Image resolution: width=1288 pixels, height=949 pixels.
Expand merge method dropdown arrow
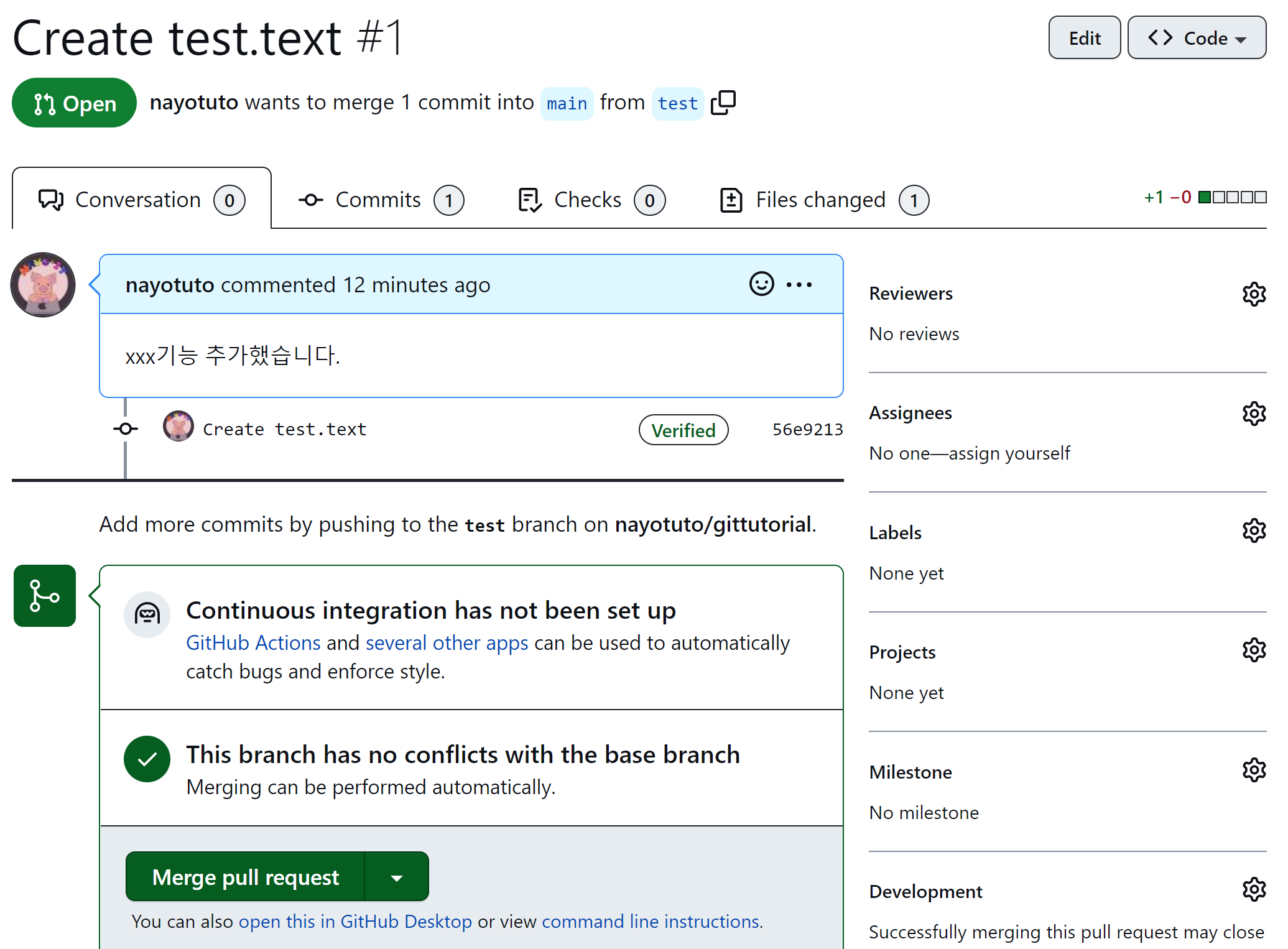397,877
